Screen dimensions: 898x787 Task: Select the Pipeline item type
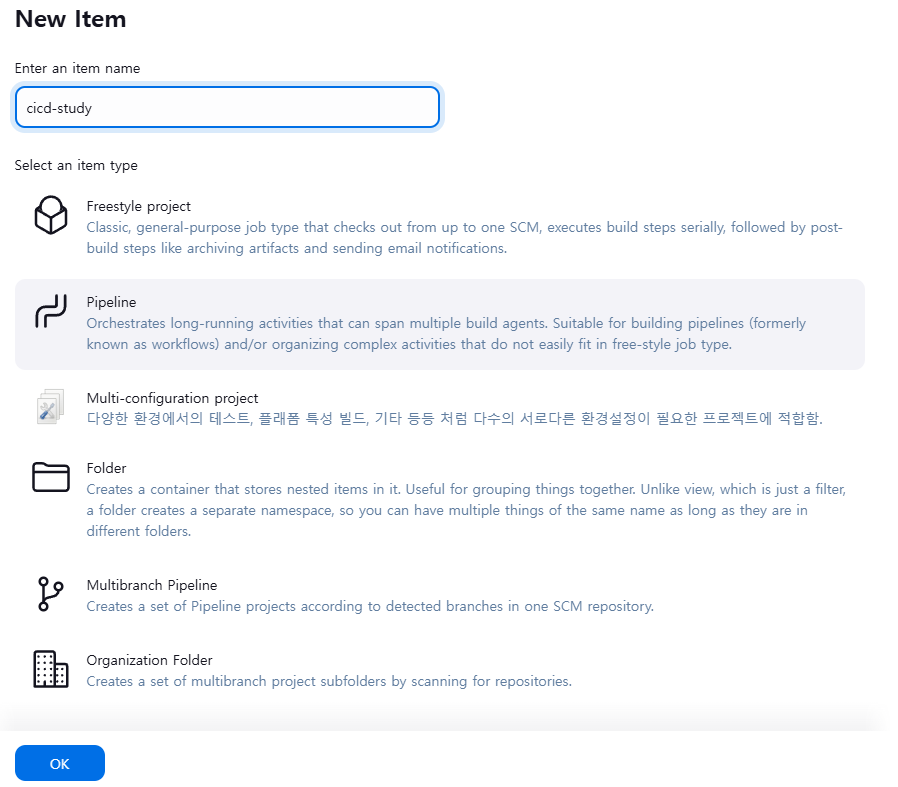pyautogui.click(x=110, y=302)
